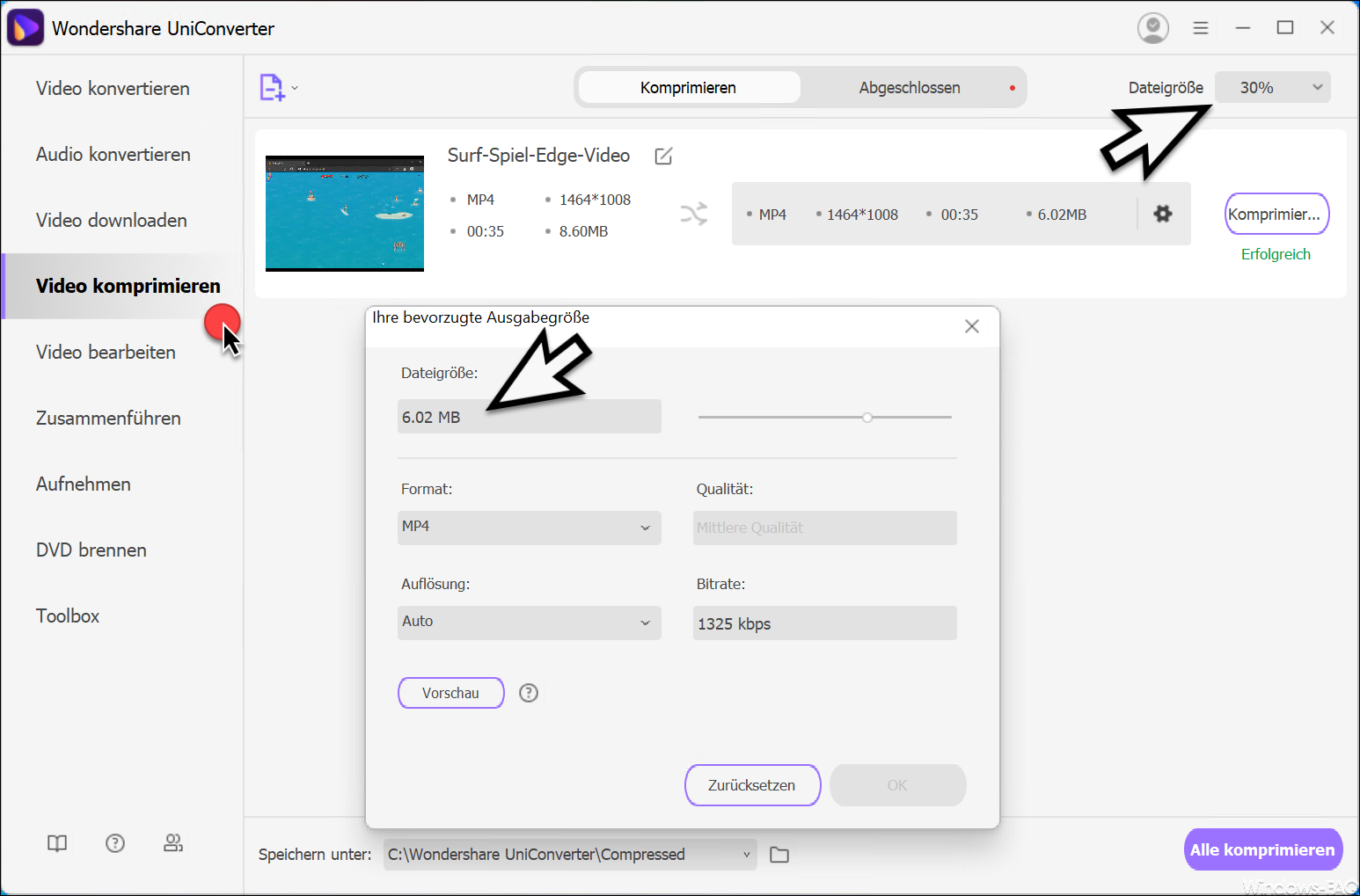The width and height of the screenshot is (1360, 896).
Task: Click the Zurücksetzen button
Action: pyautogui.click(x=752, y=785)
